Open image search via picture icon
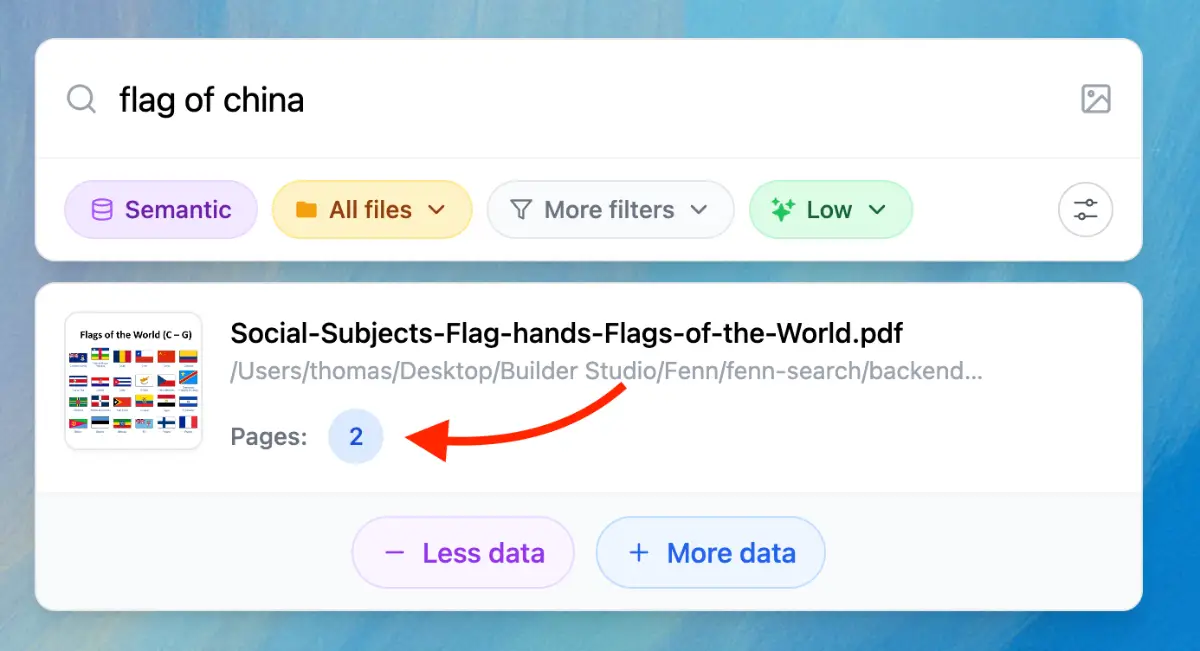The image size is (1200, 651). 1096,99
